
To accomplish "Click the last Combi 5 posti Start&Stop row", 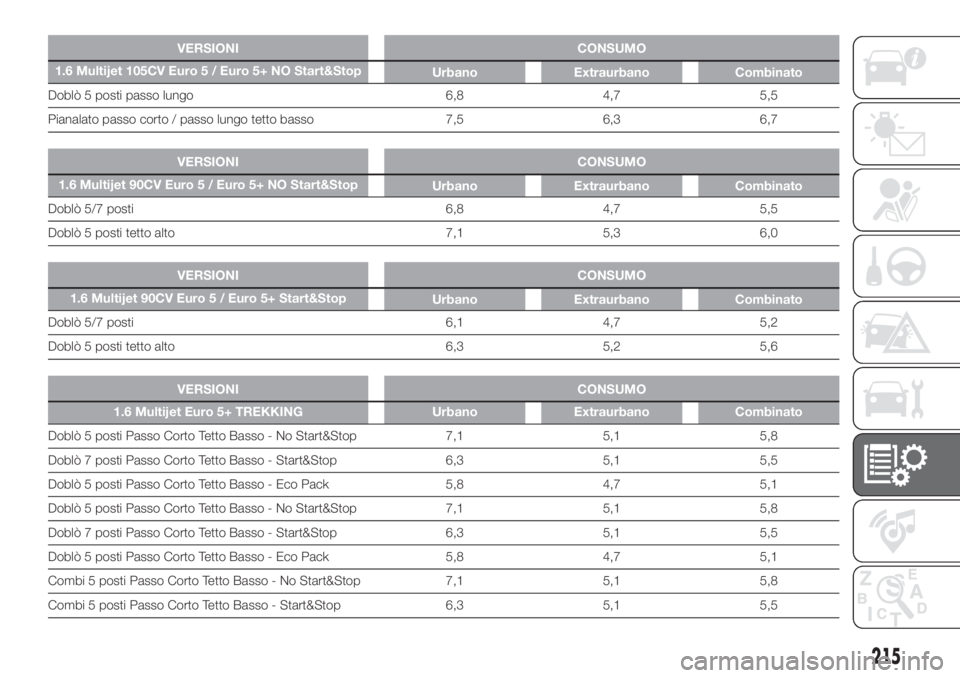I will tap(443, 605).
